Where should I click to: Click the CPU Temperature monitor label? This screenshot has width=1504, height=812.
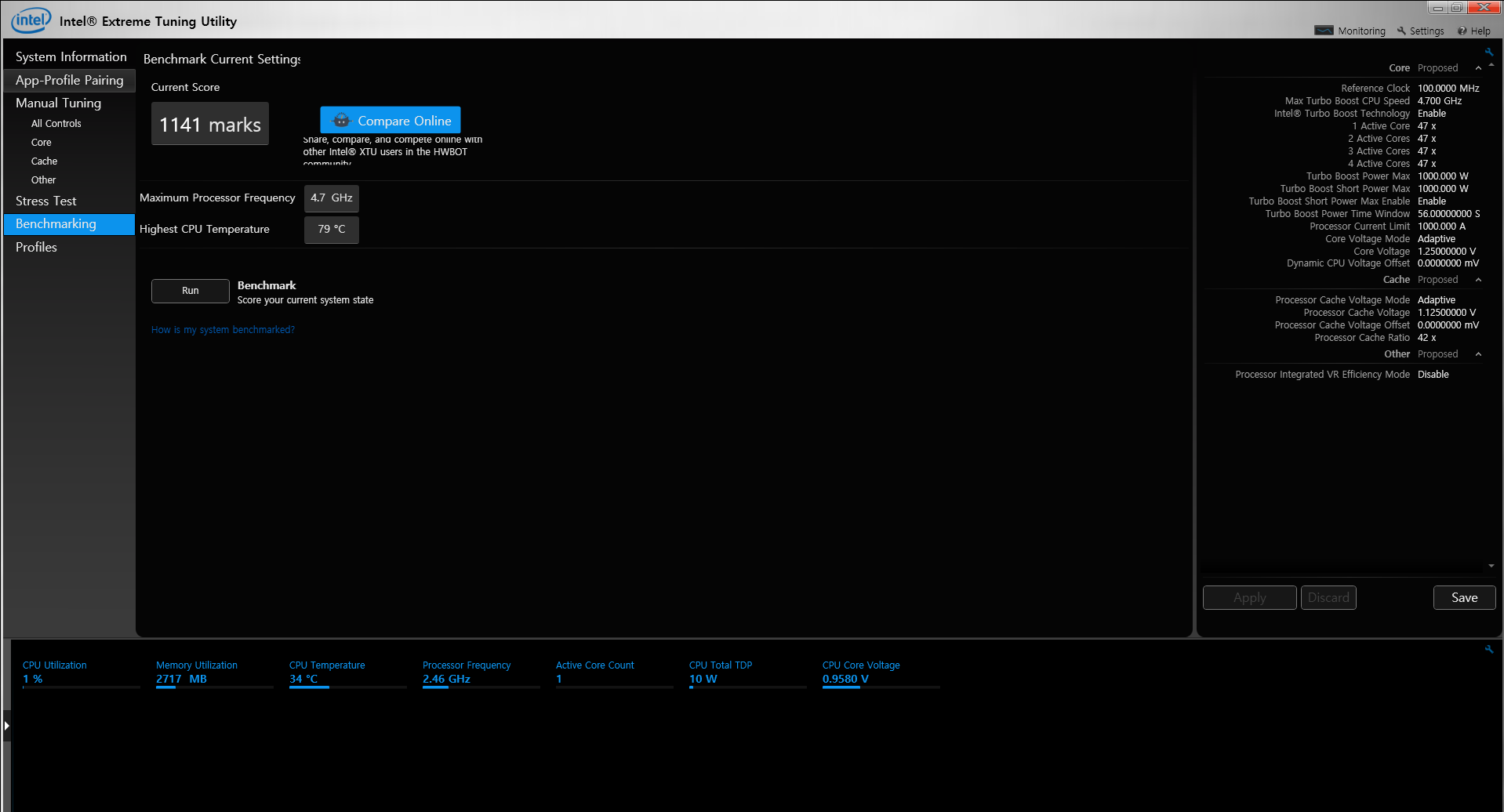click(x=327, y=665)
